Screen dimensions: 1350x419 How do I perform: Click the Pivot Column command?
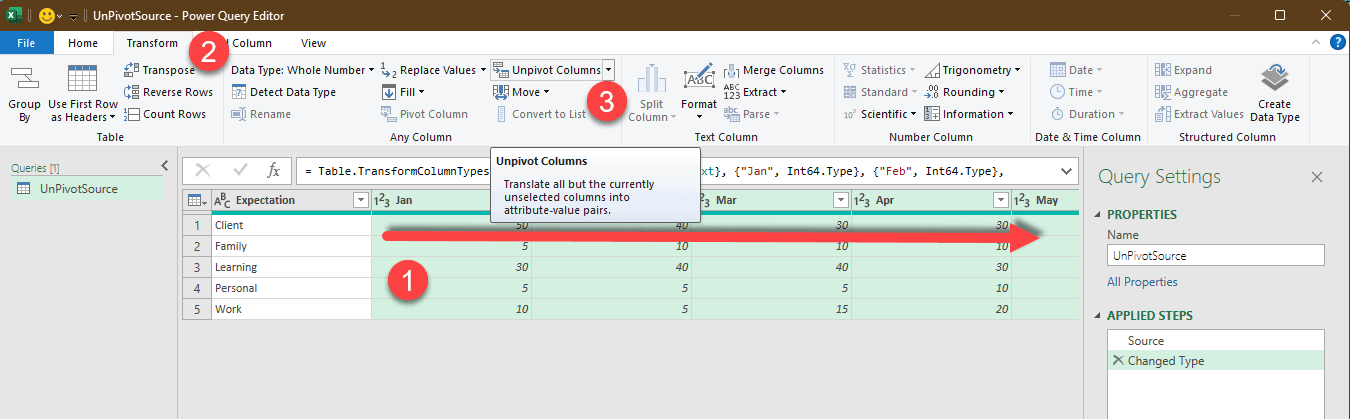coord(424,114)
